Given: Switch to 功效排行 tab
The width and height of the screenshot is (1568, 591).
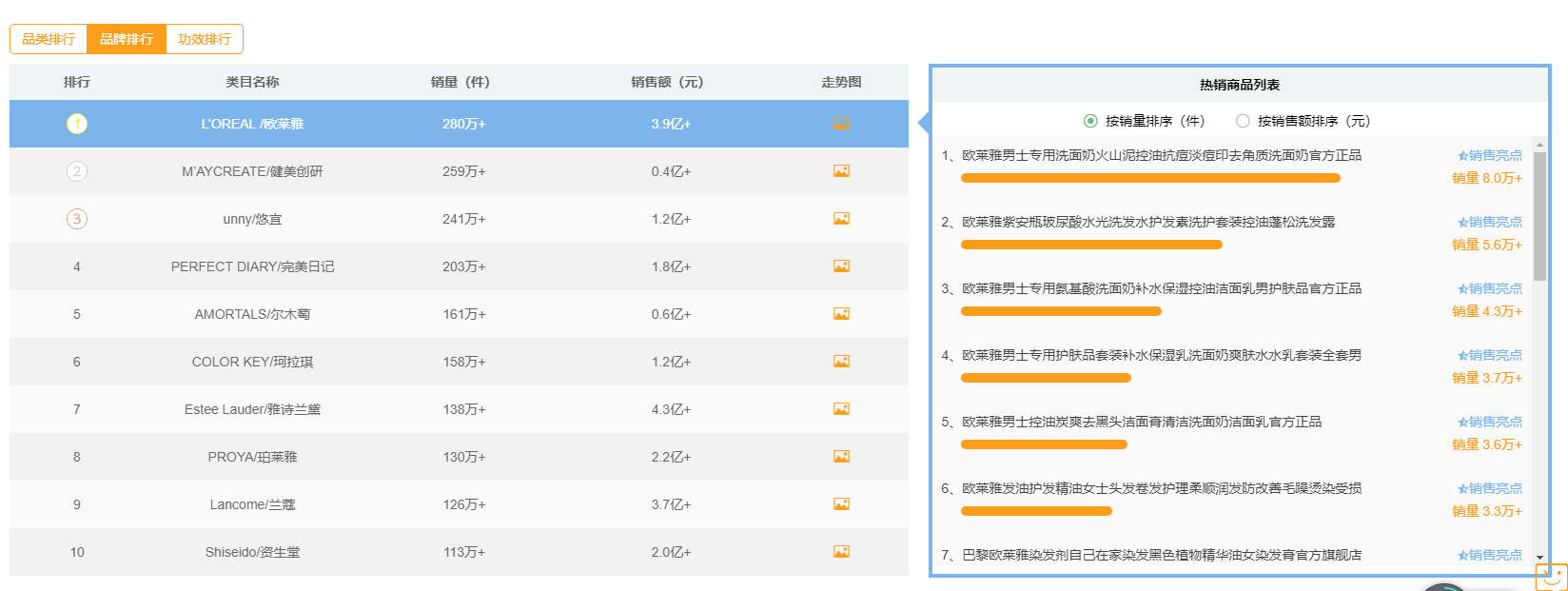Looking at the screenshot, I should [x=205, y=39].
